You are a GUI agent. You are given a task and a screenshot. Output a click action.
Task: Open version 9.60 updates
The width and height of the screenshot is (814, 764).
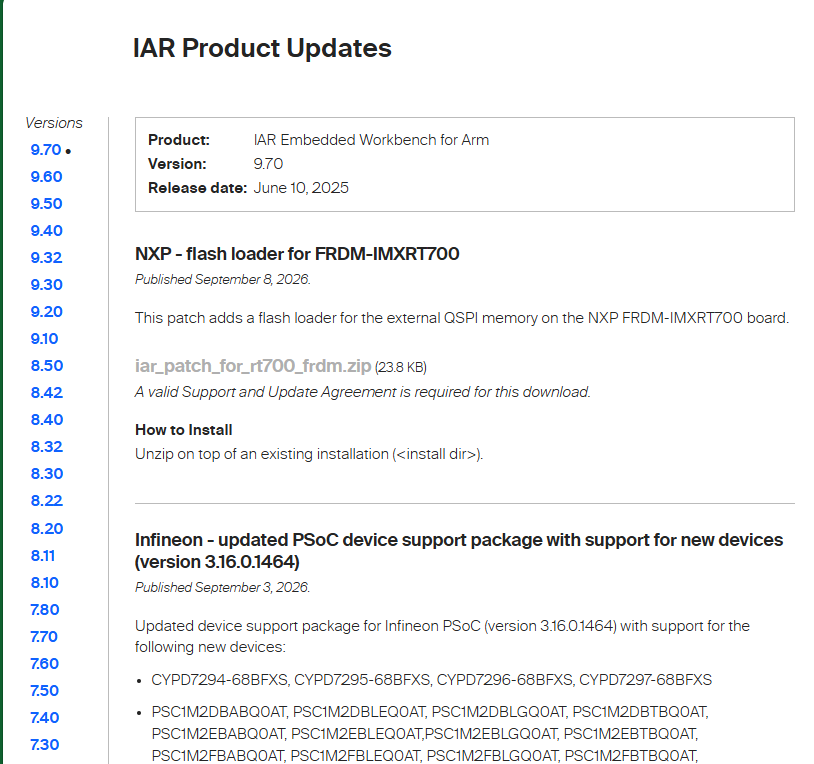coord(46,177)
